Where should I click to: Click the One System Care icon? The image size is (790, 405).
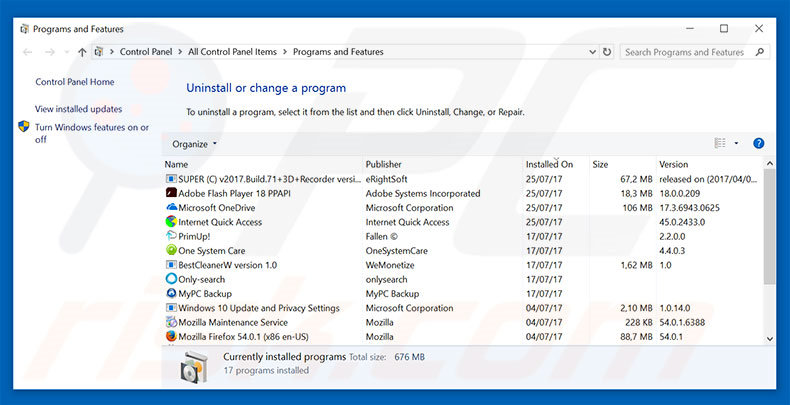[x=171, y=250]
